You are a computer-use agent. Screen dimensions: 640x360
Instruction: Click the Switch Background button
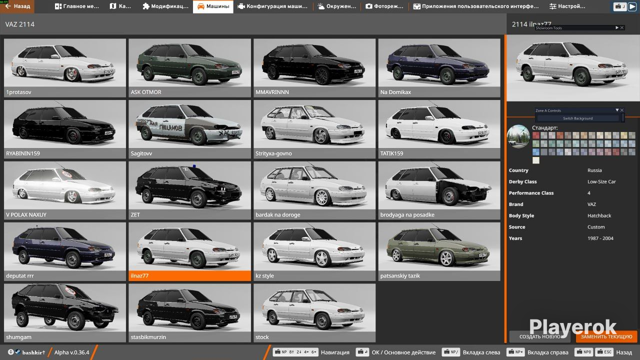click(x=578, y=118)
